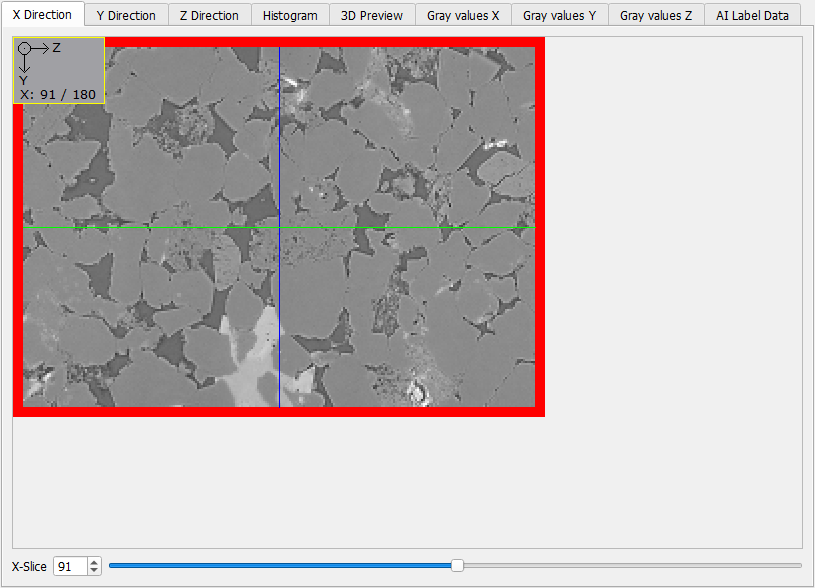Image resolution: width=815 pixels, height=588 pixels.
Task: Click the X: 91 / 180 slice counter
Action: coord(58,94)
